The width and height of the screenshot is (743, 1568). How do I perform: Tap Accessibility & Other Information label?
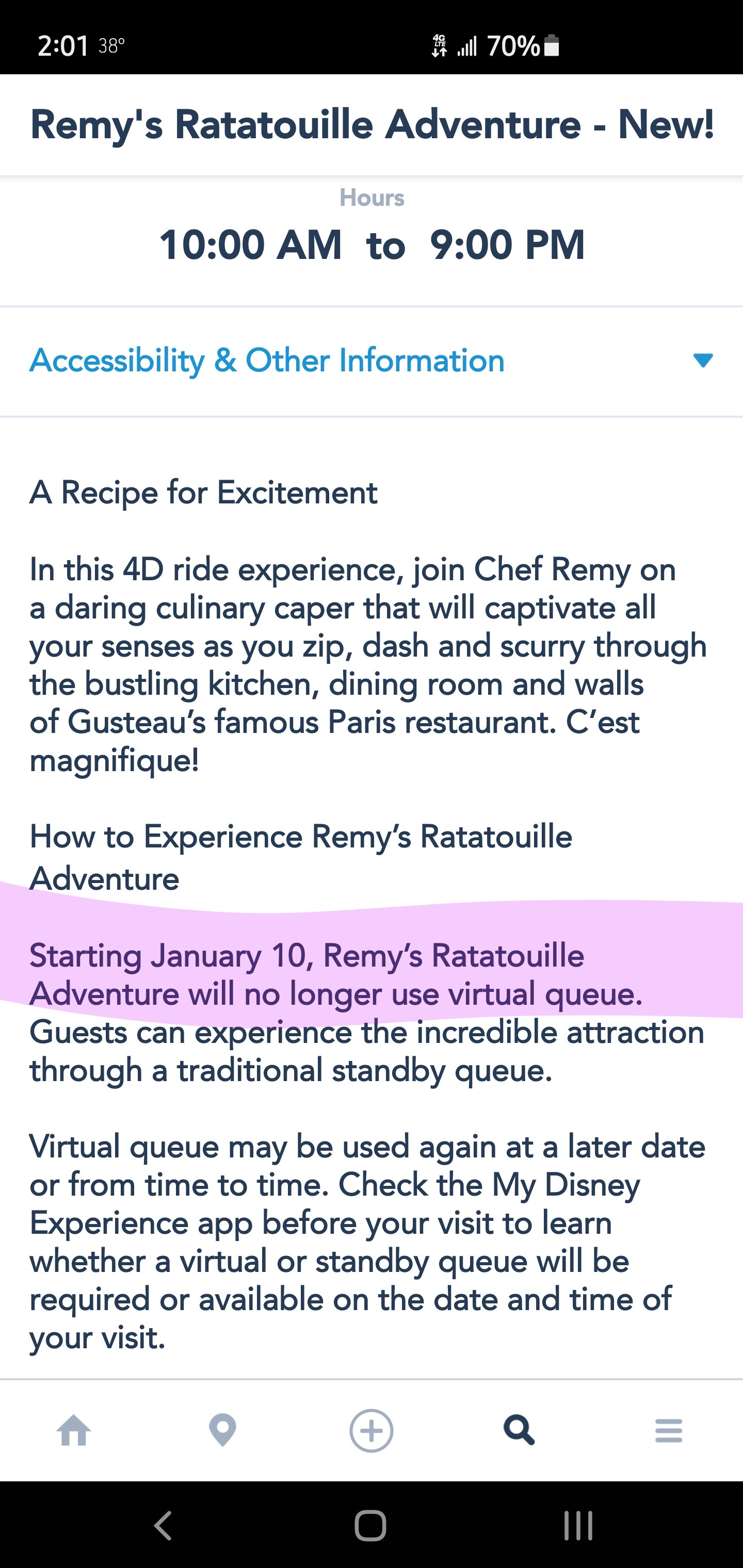[x=267, y=361]
